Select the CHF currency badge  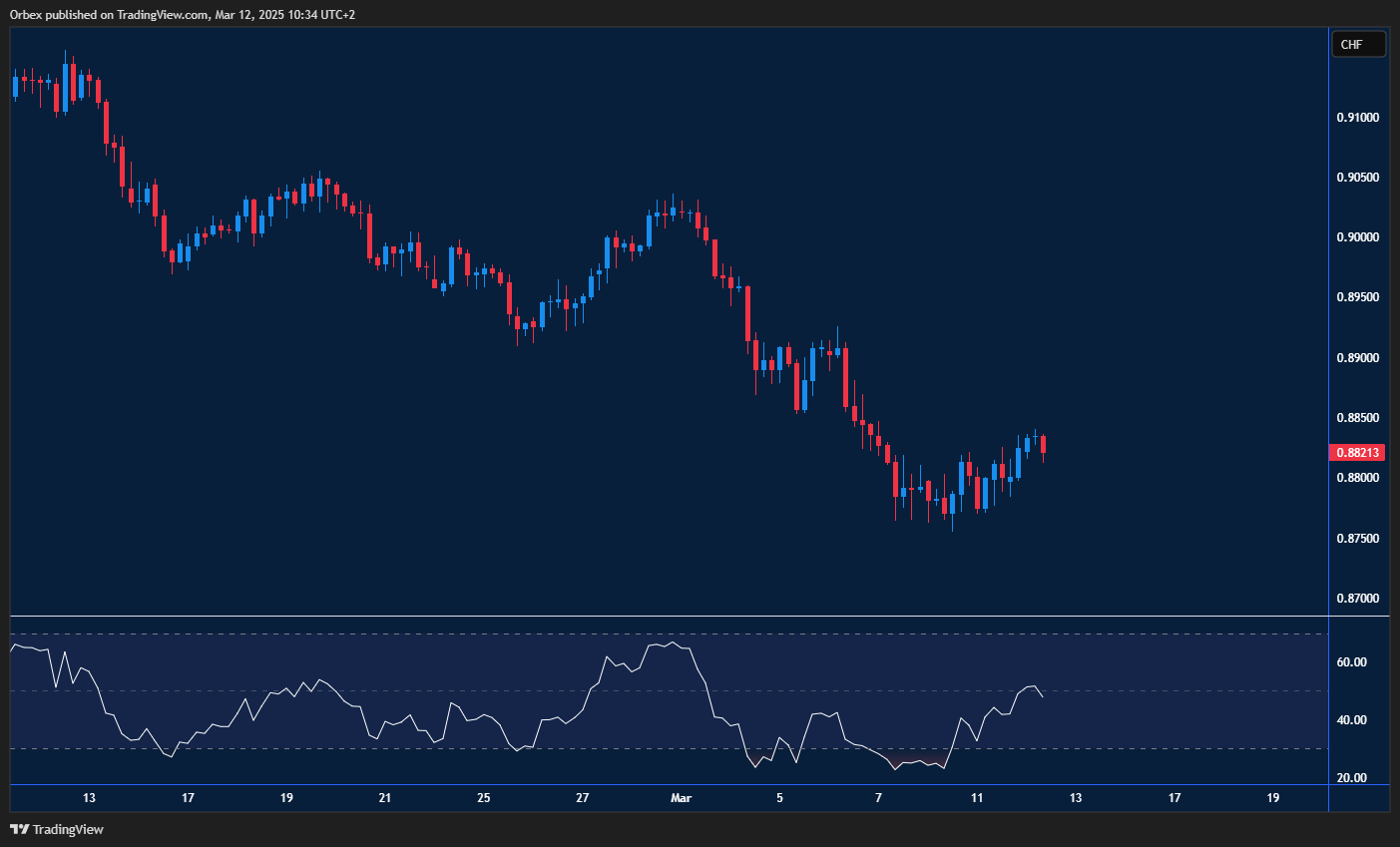(1358, 44)
